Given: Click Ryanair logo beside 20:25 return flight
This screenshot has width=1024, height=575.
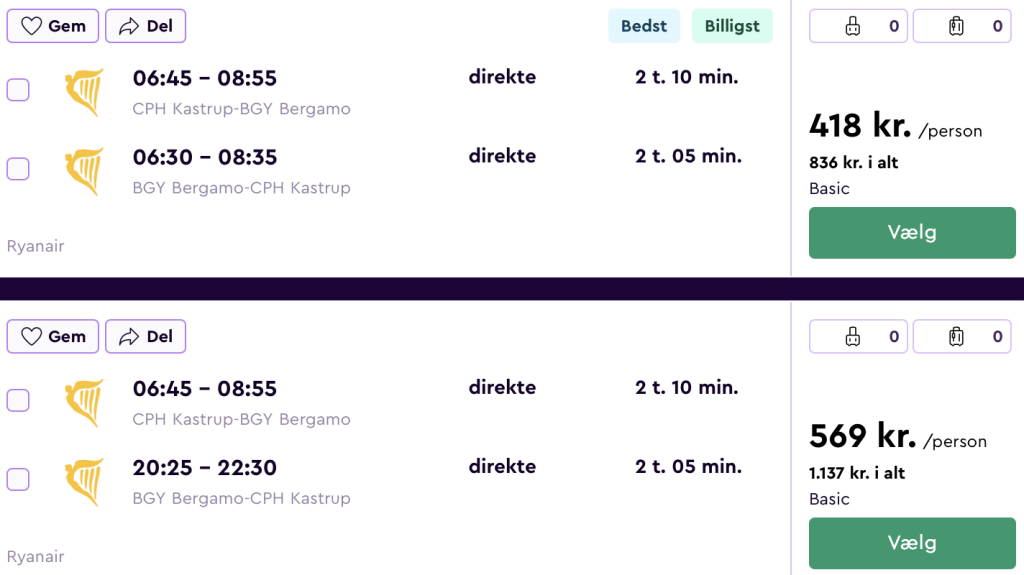Looking at the screenshot, I should tap(84, 482).
